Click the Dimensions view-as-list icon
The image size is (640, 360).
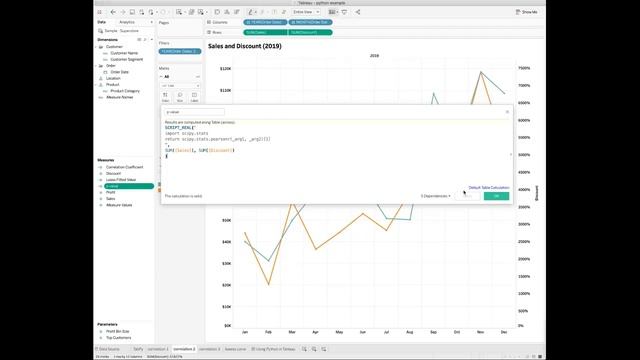coord(139,40)
